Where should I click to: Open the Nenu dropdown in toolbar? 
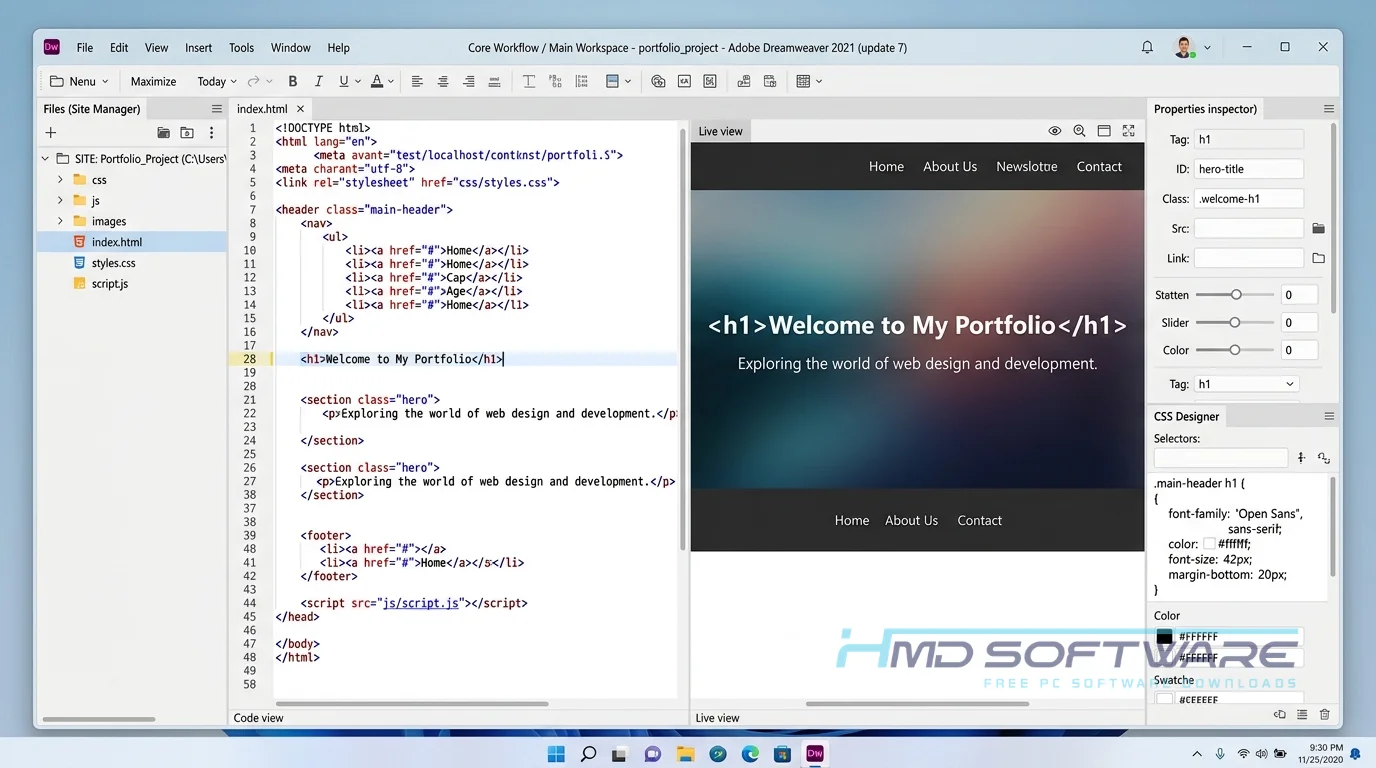tap(77, 82)
